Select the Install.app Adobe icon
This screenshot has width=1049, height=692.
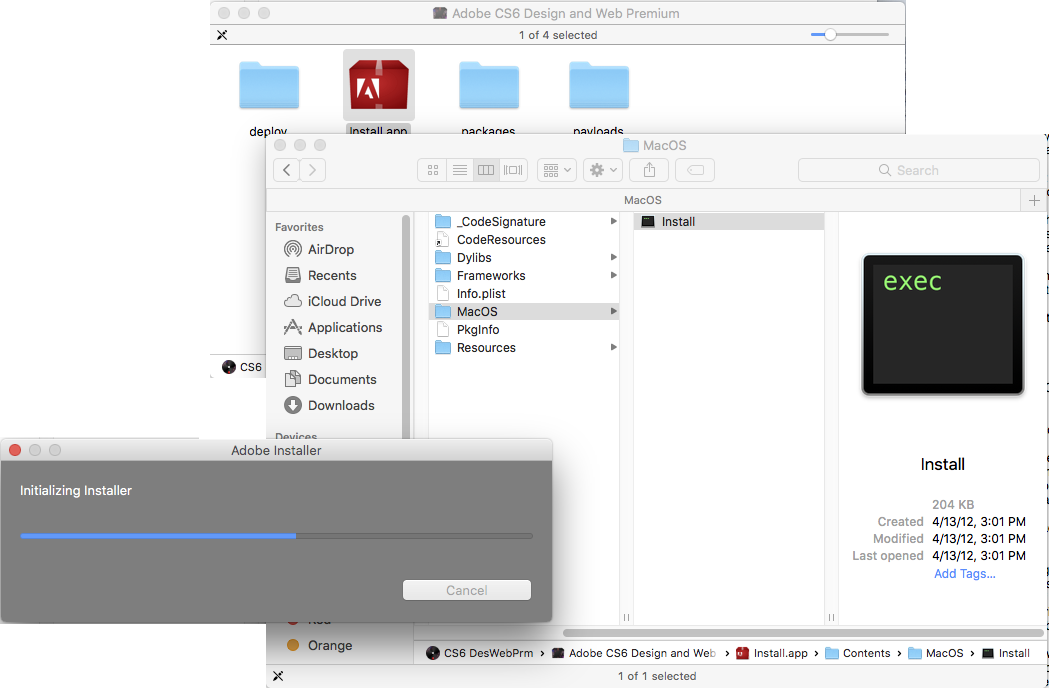379,84
